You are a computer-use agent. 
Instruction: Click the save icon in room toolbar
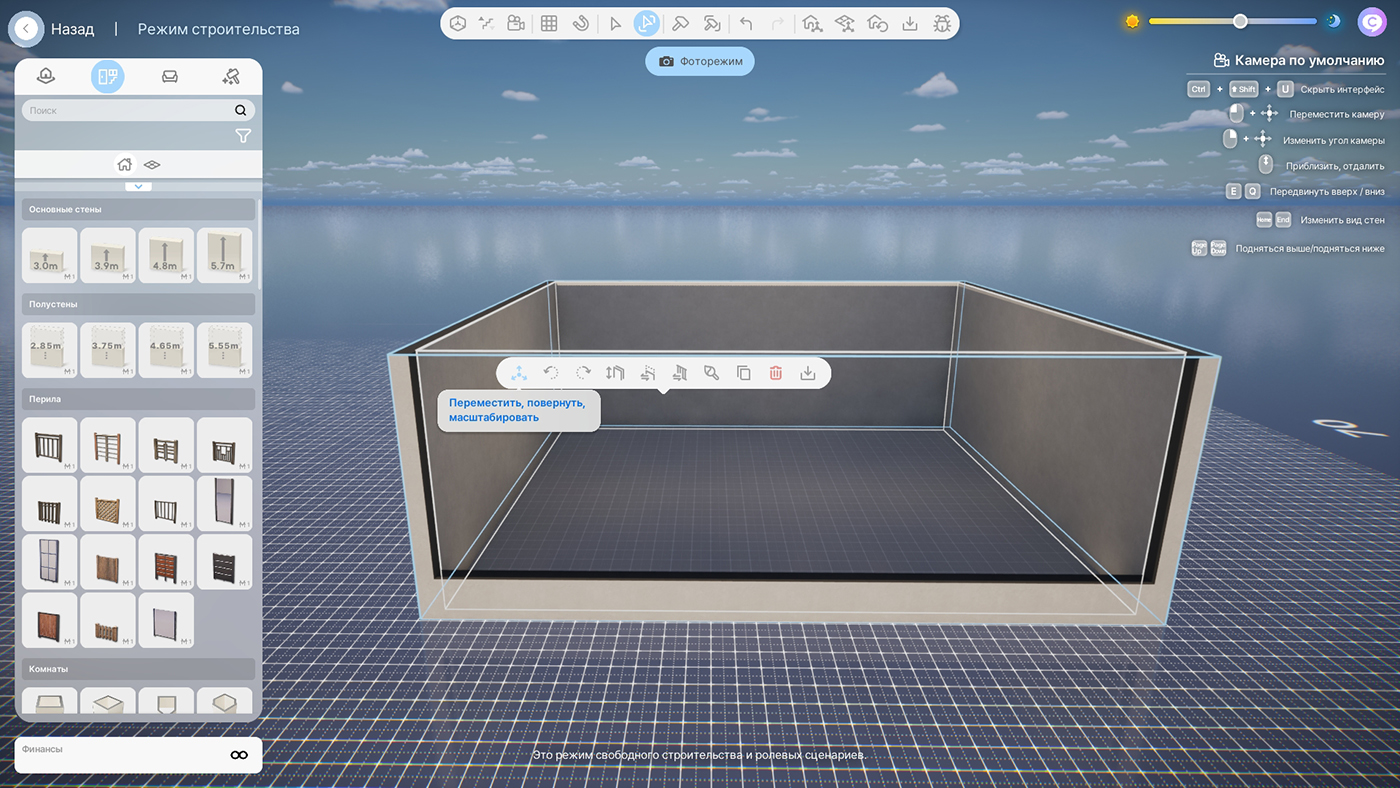click(808, 373)
